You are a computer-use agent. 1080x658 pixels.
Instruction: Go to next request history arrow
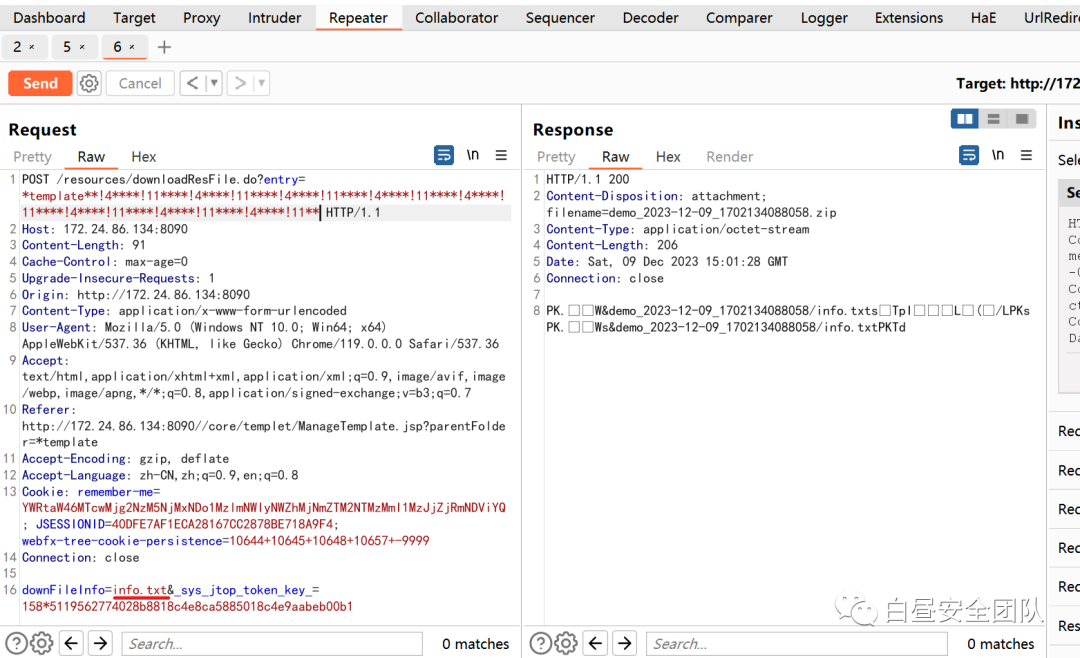click(240, 83)
